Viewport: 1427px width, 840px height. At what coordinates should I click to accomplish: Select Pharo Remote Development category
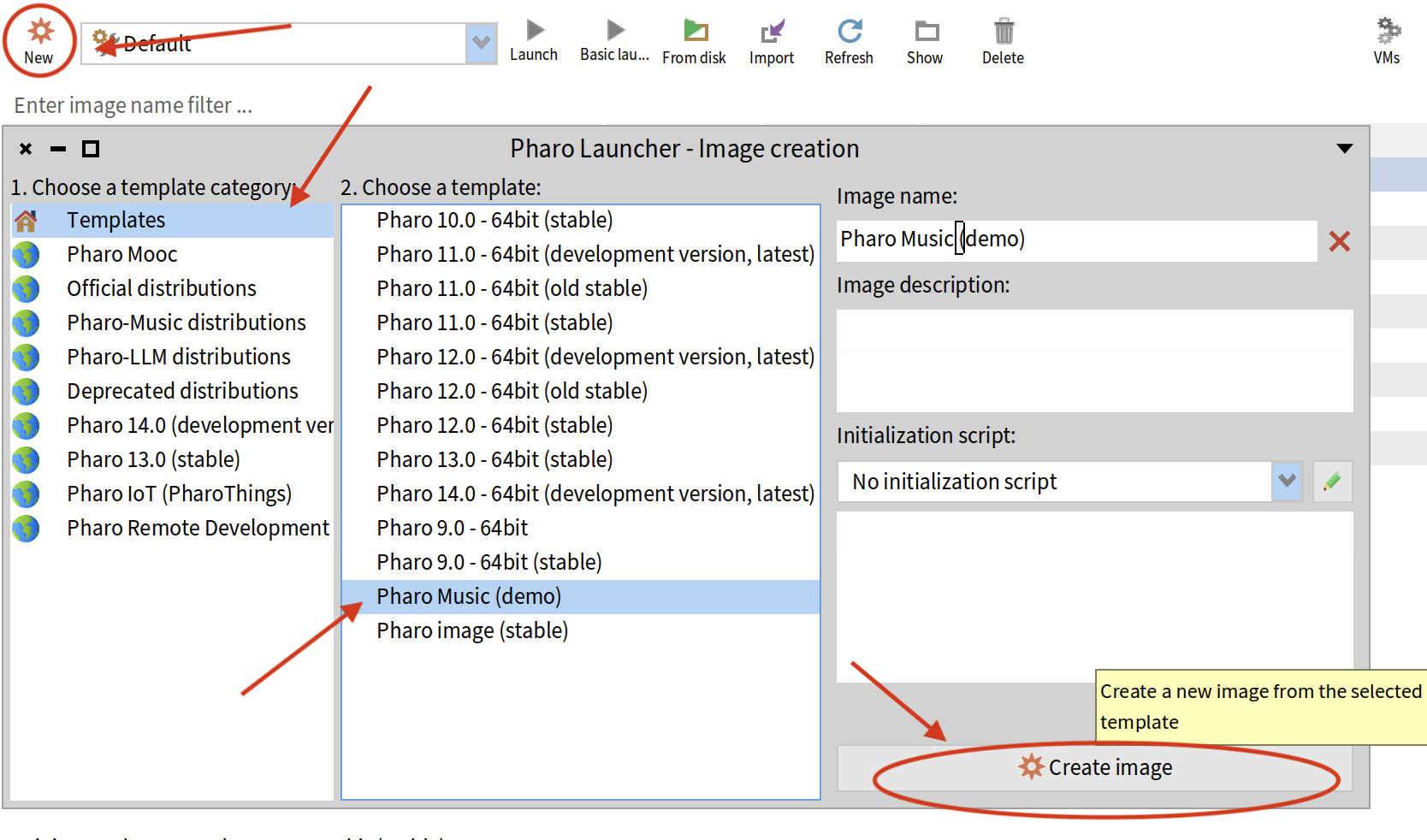point(172,528)
